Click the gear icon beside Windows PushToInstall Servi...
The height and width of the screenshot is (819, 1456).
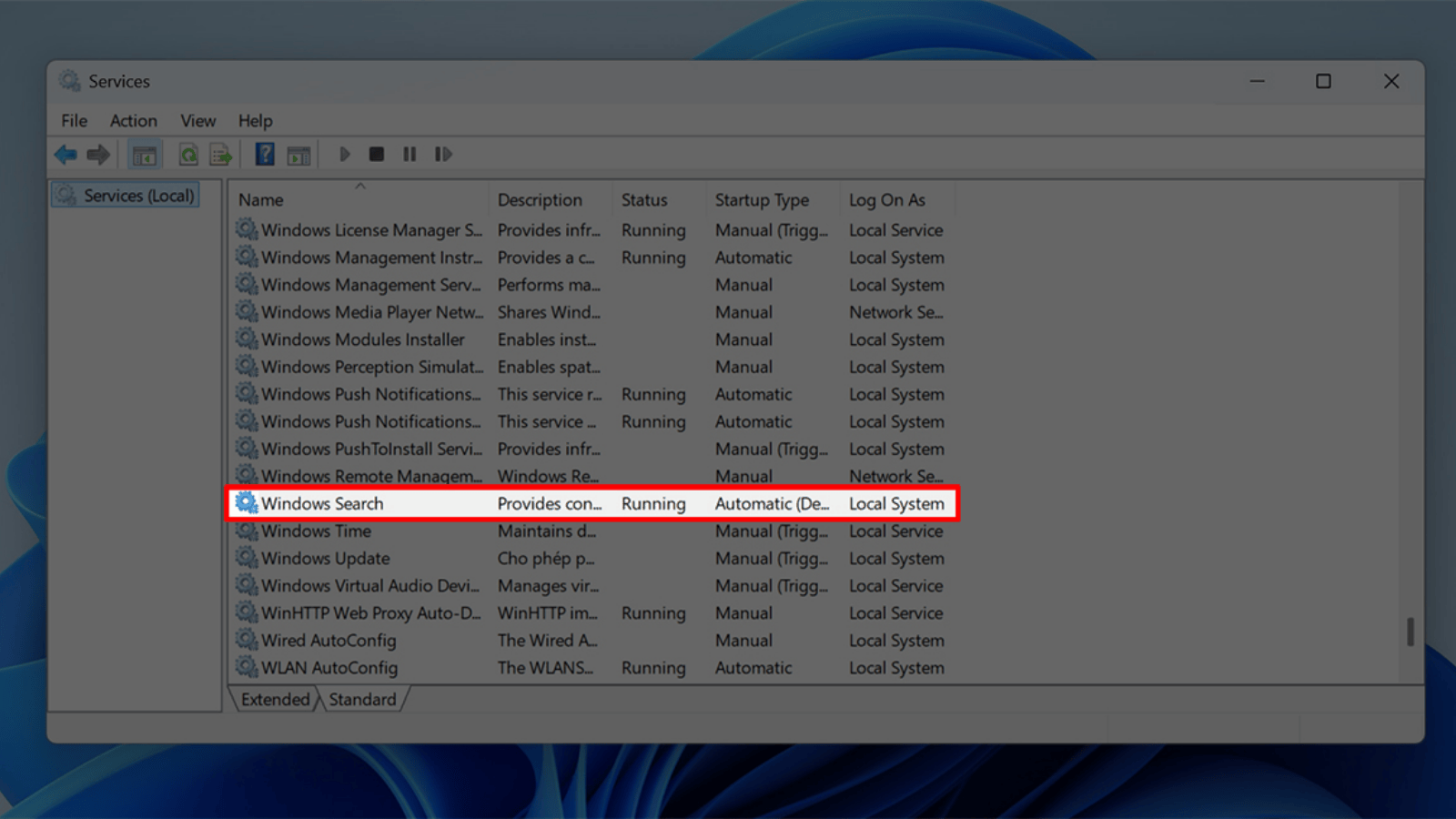coord(247,448)
